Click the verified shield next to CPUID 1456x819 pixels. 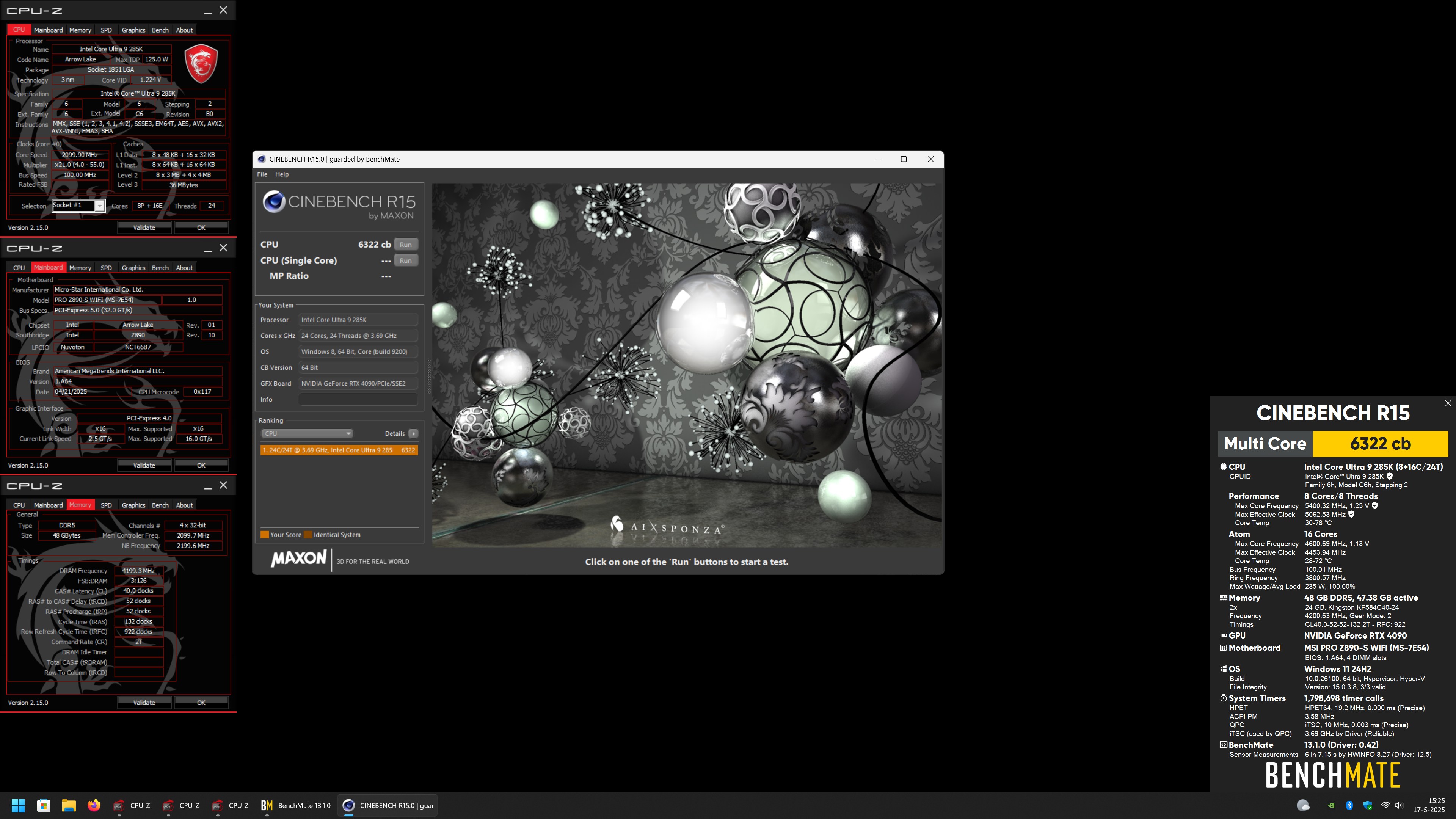tap(1390, 477)
